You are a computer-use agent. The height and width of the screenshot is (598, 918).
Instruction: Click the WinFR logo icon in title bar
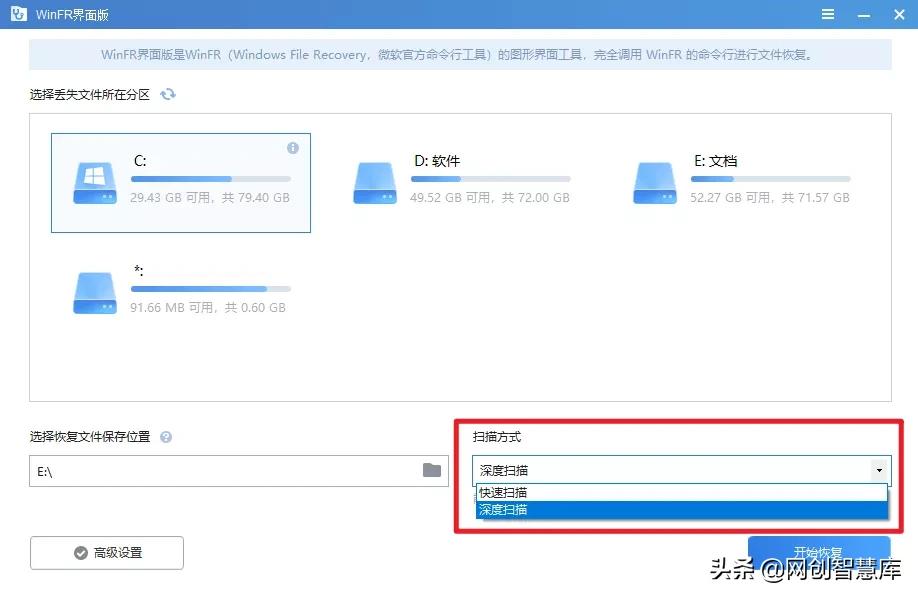[18, 13]
